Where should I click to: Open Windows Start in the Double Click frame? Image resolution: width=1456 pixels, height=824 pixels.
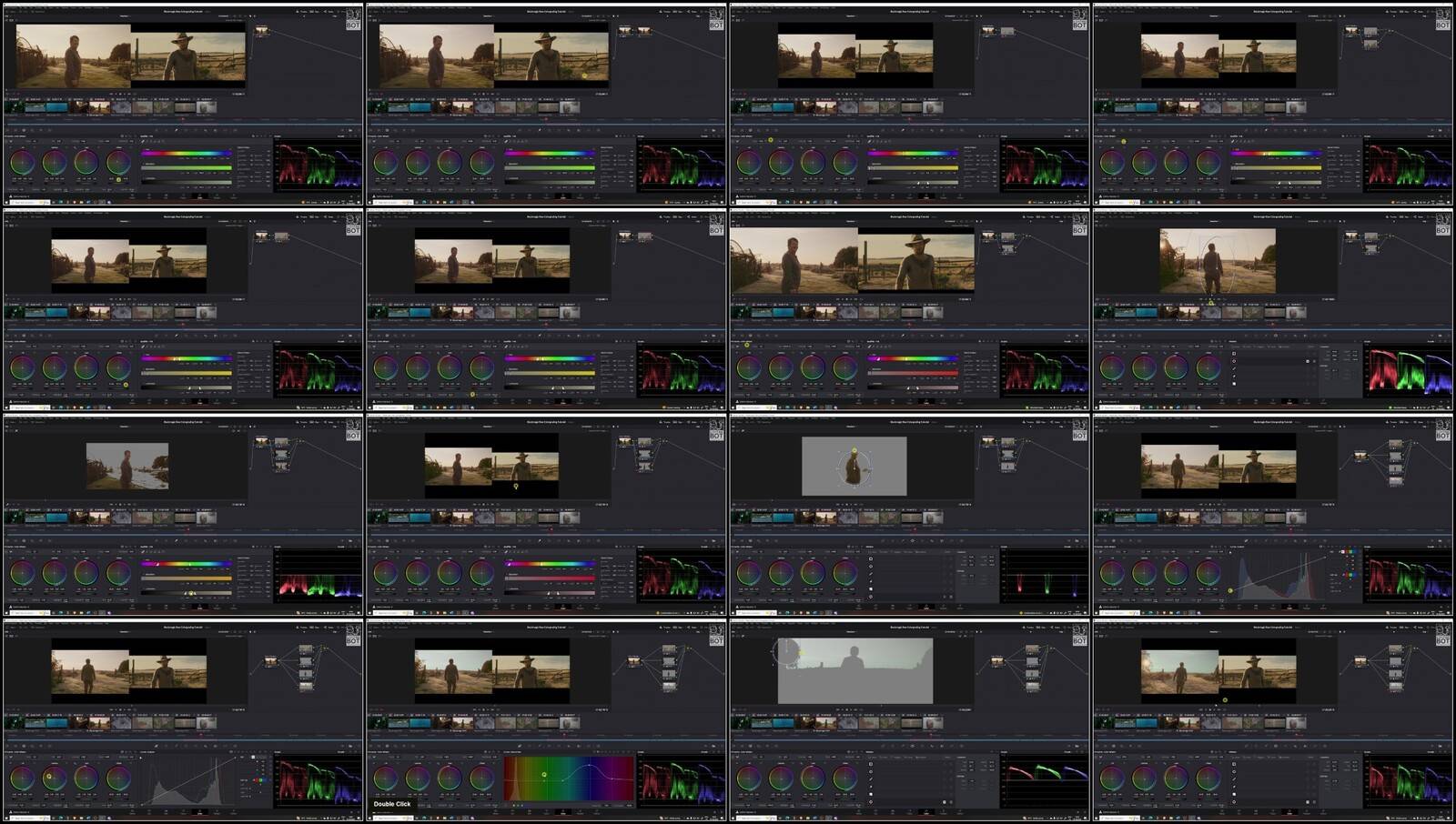[x=370, y=819]
